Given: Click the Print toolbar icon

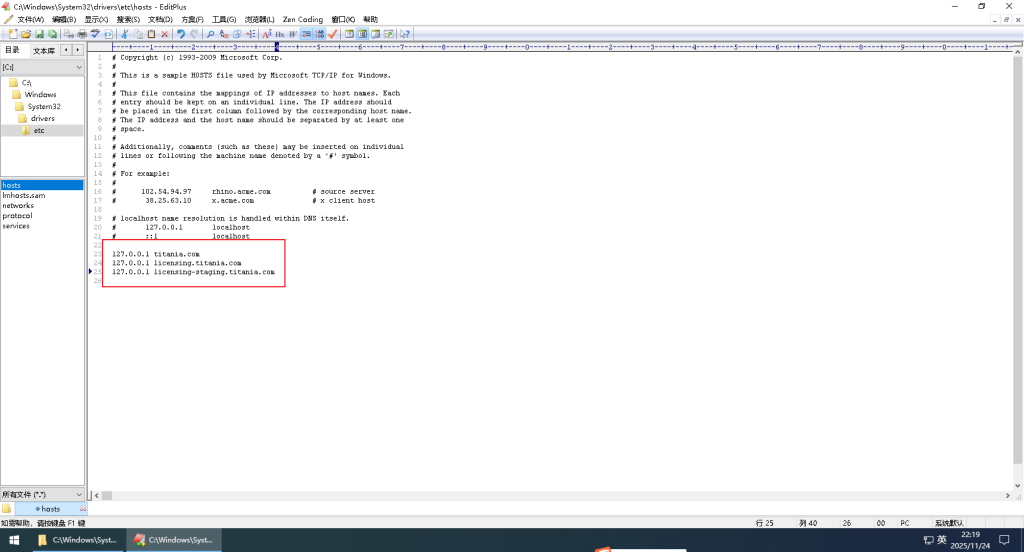Looking at the screenshot, I should coord(81,34).
